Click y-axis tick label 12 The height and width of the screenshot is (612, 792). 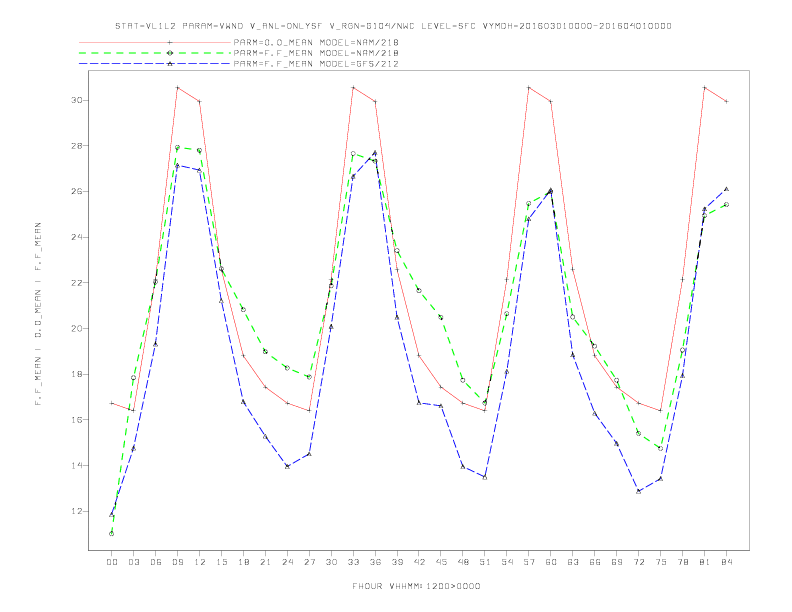click(77, 511)
